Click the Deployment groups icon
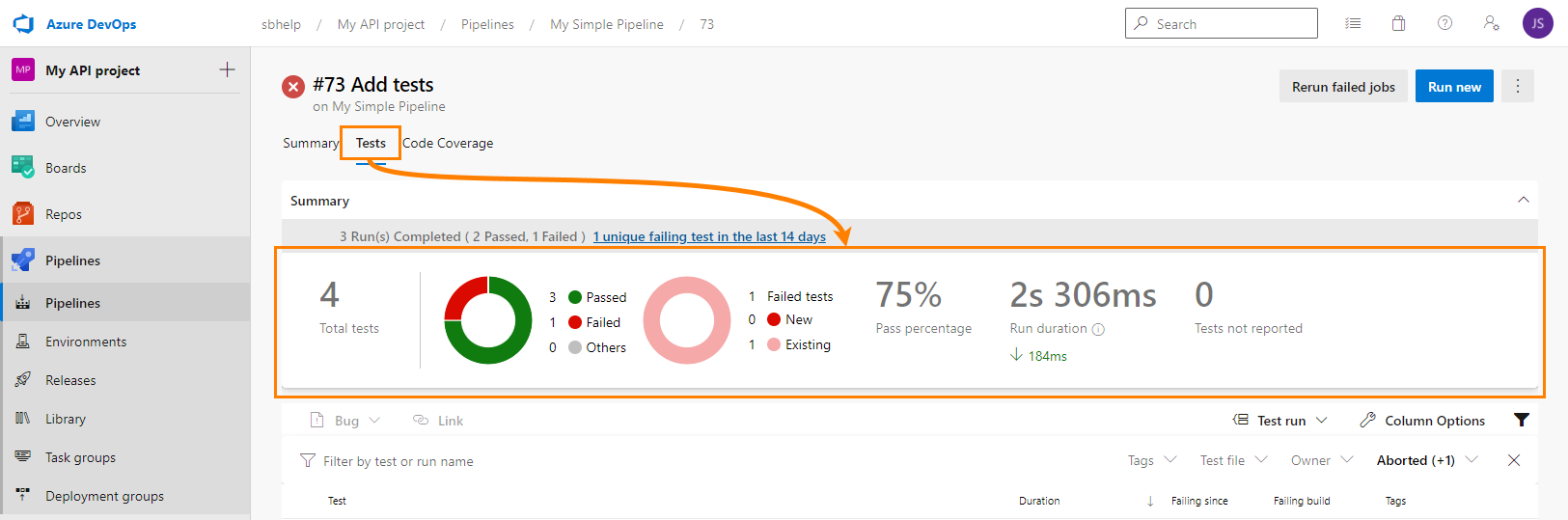 (23, 495)
